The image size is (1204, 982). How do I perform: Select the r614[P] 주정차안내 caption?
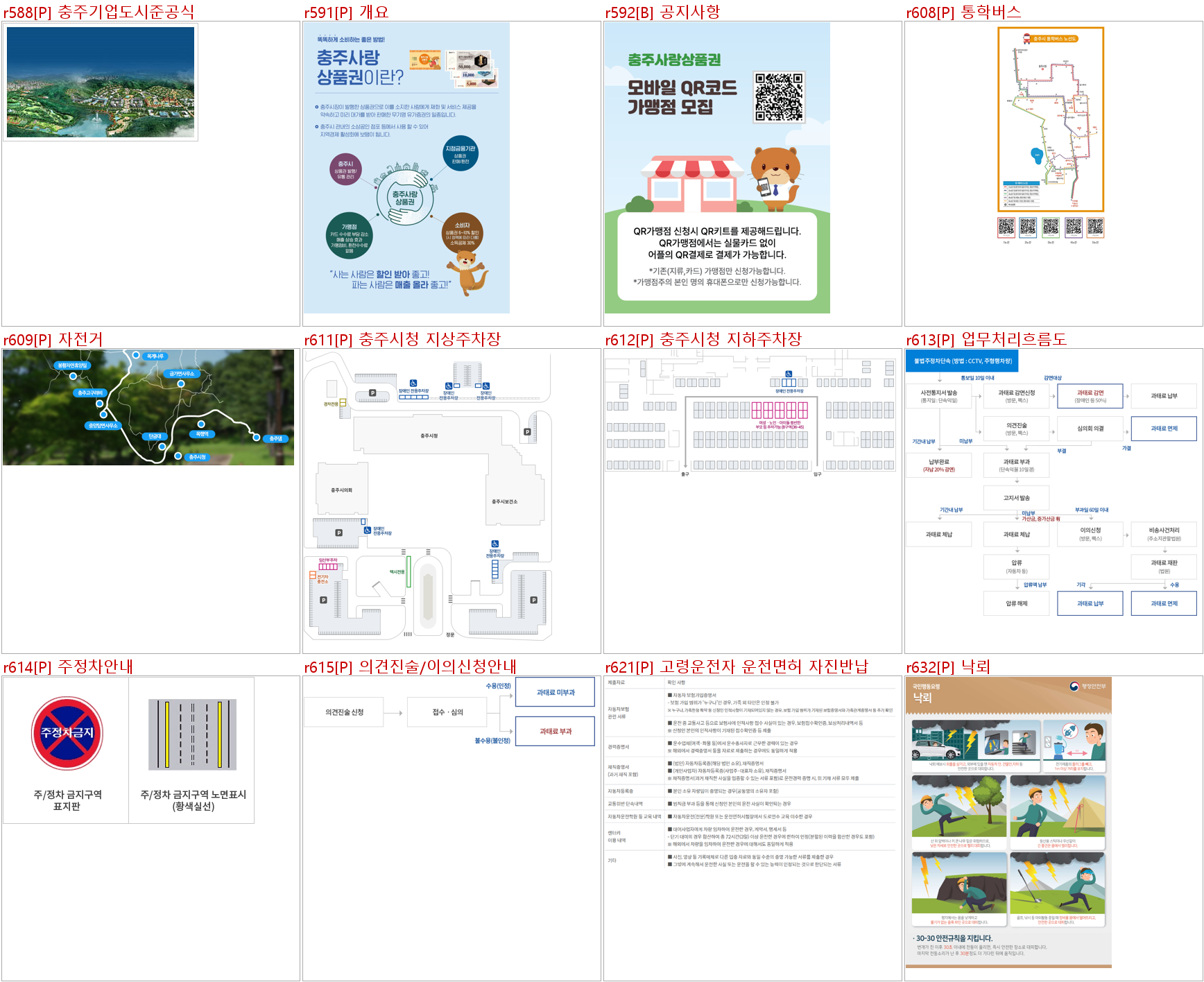[68, 666]
